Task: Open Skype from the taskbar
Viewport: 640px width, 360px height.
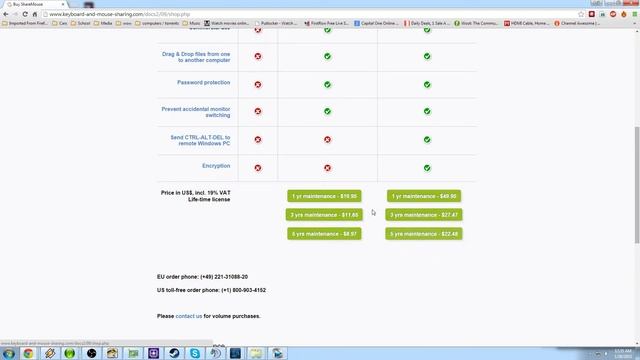Action: 195,353
